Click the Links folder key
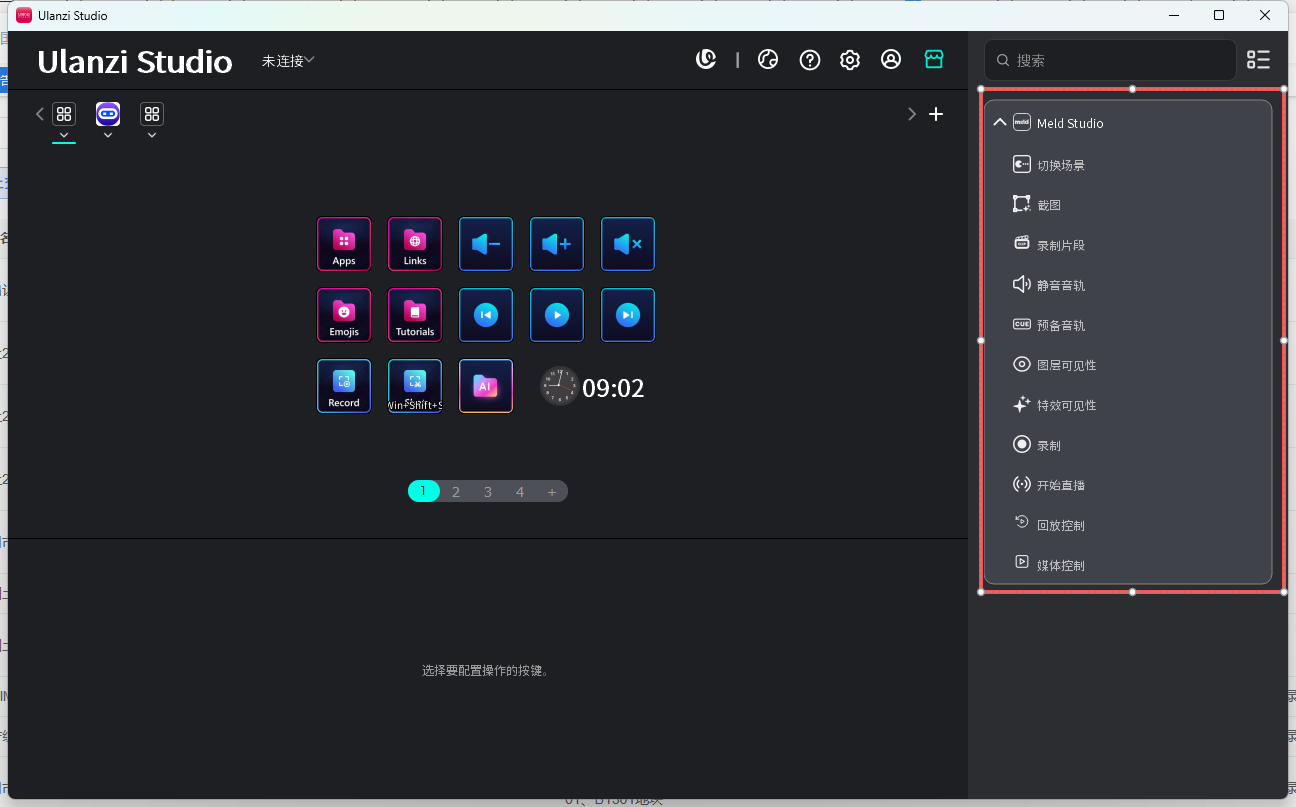 [x=414, y=244]
